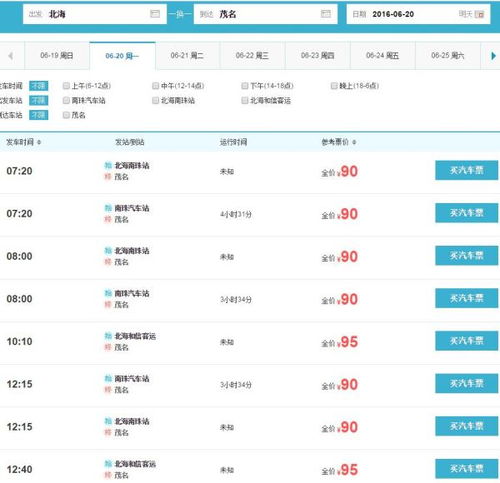
Task: Select 不限 for 到达车站 filter
Action: pyautogui.click(x=39, y=115)
